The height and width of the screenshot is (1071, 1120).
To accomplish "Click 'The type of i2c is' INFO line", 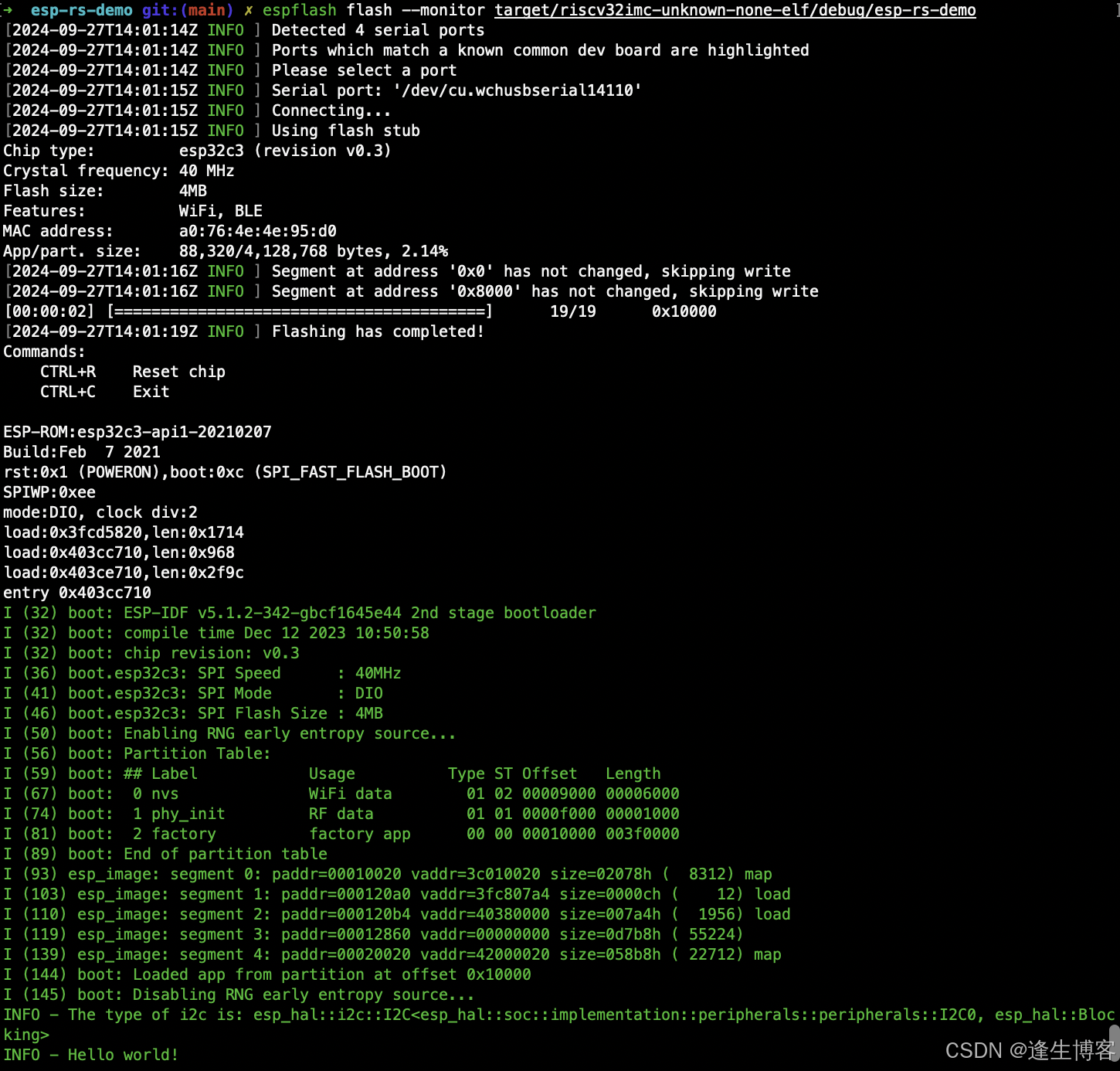I will pyautogui.click(x=559, y=1025).
